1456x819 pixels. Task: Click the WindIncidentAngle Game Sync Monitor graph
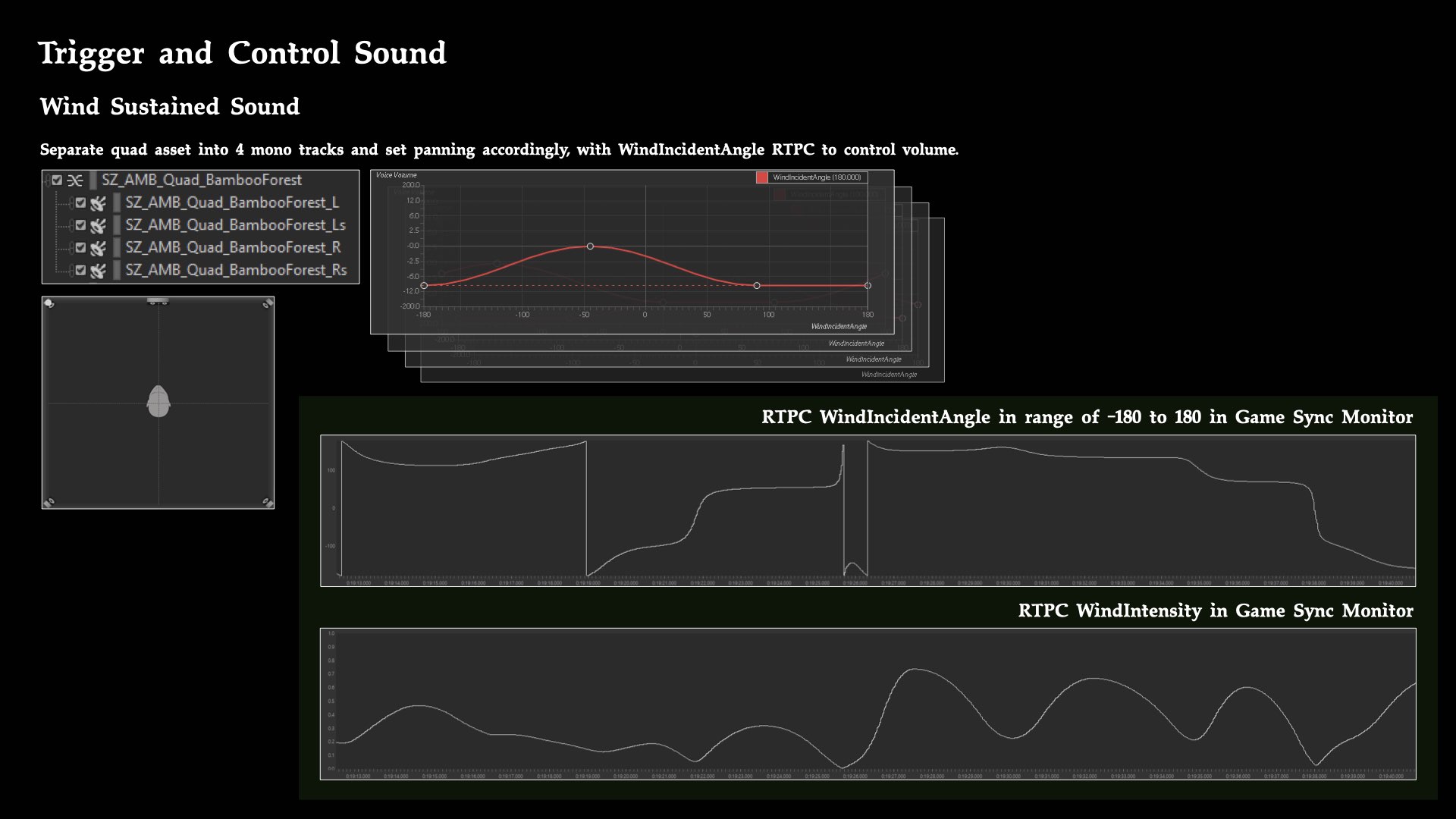coord(868,510)
